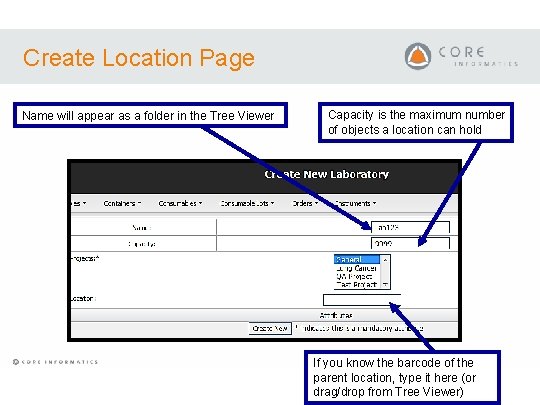Click the Create New Laboratory title

[326, 174]
